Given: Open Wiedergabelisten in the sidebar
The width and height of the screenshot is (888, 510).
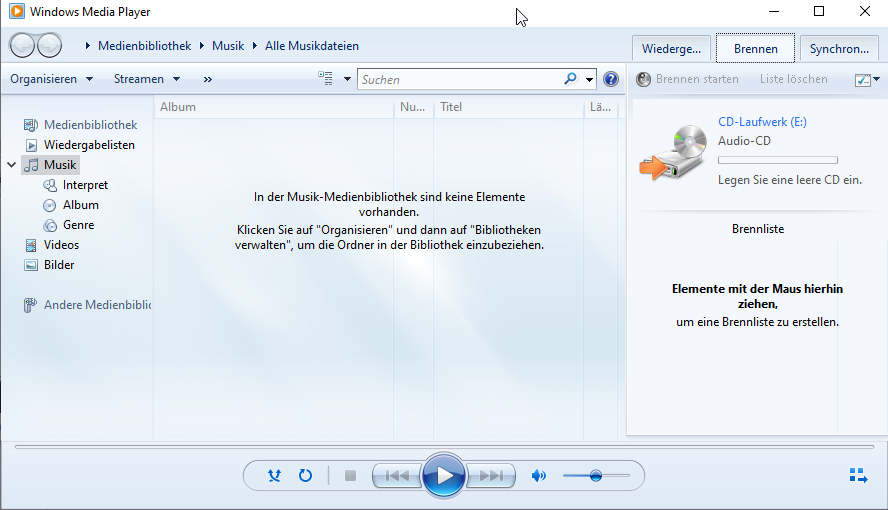Looking at the screenshot, I should point(89,145).
